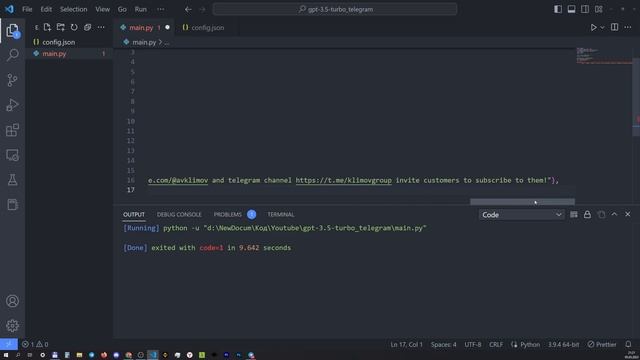640x360 pixels.
Task: Expand breadcrumb ellipsis after main.py
Action: pos(167,42)
